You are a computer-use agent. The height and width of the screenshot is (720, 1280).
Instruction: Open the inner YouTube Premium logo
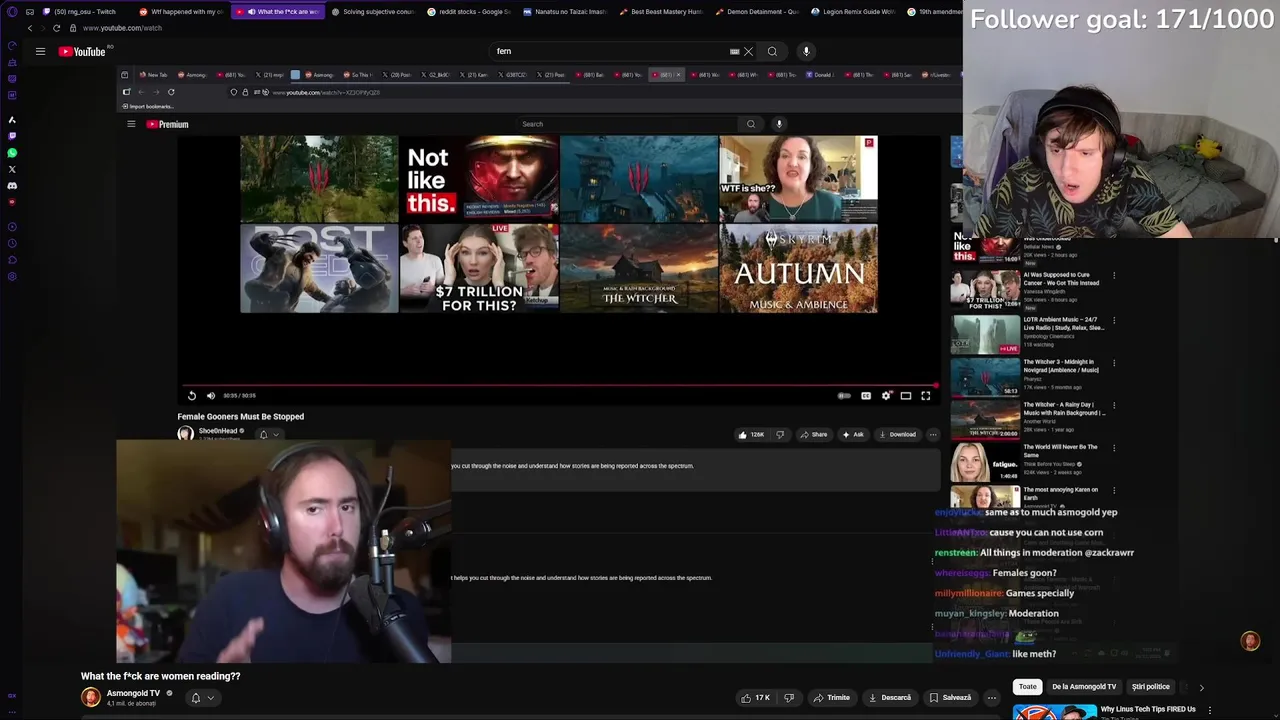tap(168, 124)
